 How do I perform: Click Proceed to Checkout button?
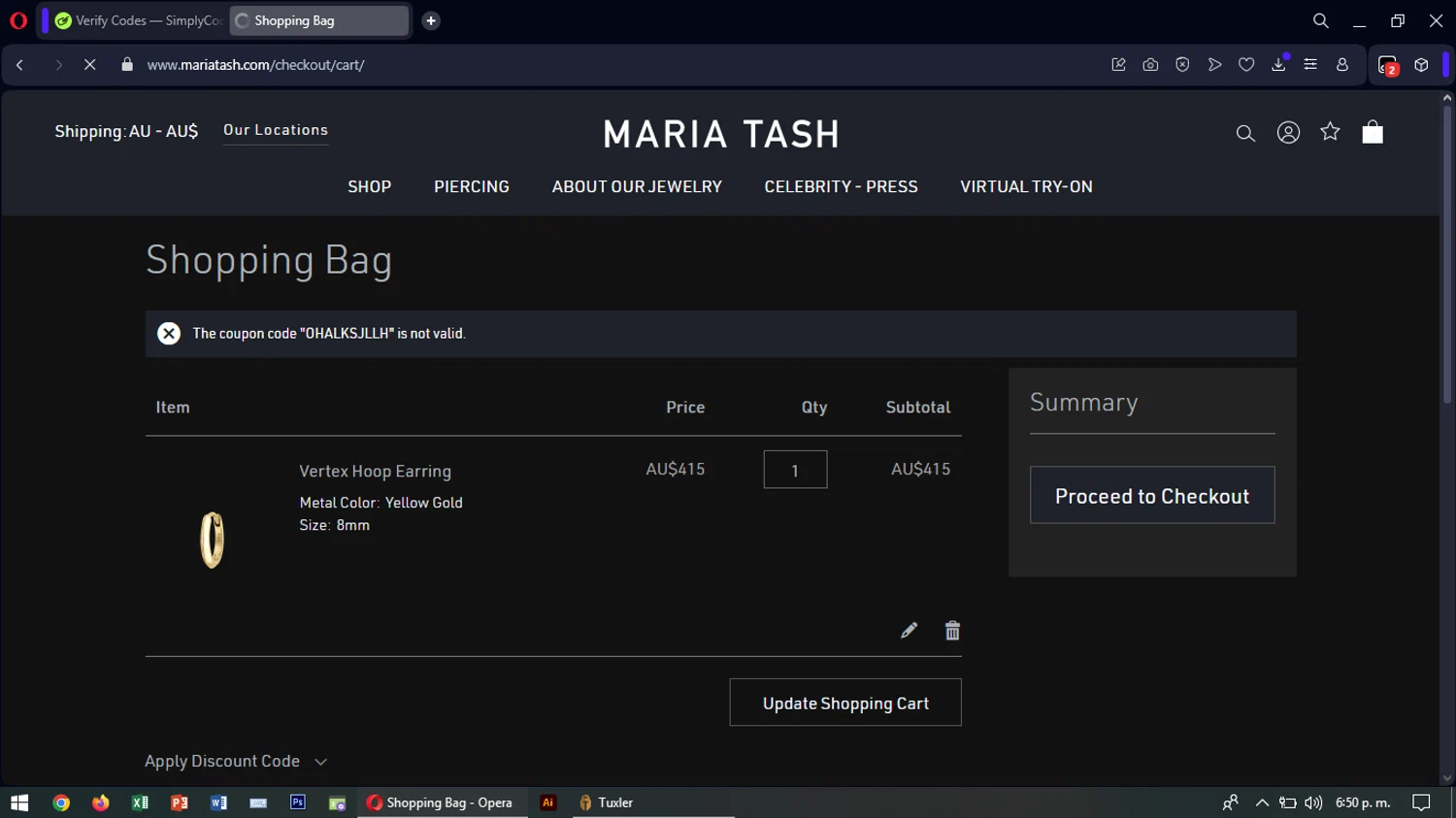[x=1152, y=496]
